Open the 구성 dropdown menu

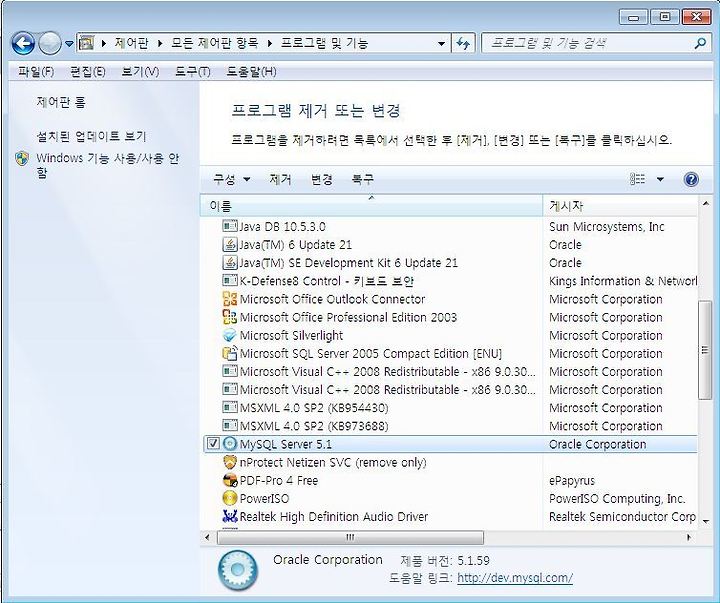(x=231, y=179)
